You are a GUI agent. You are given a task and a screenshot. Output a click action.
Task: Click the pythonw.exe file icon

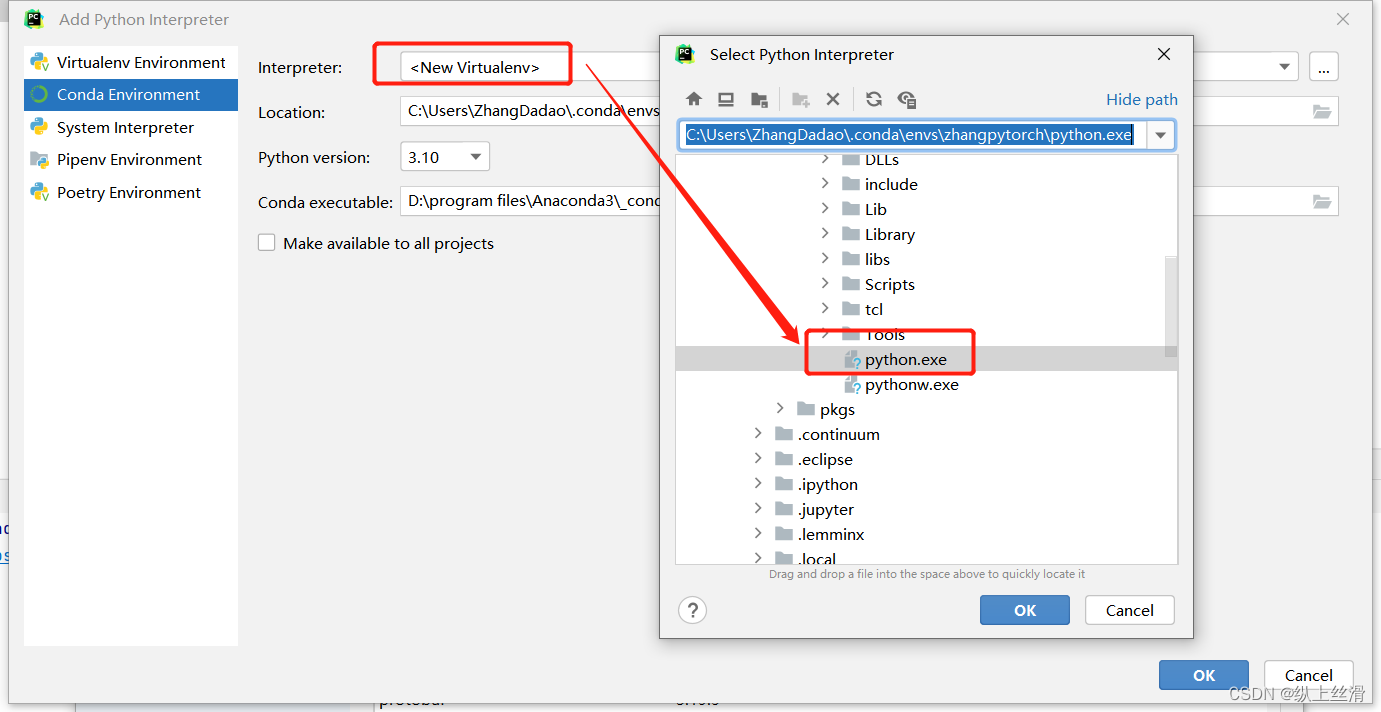point(852,384)
